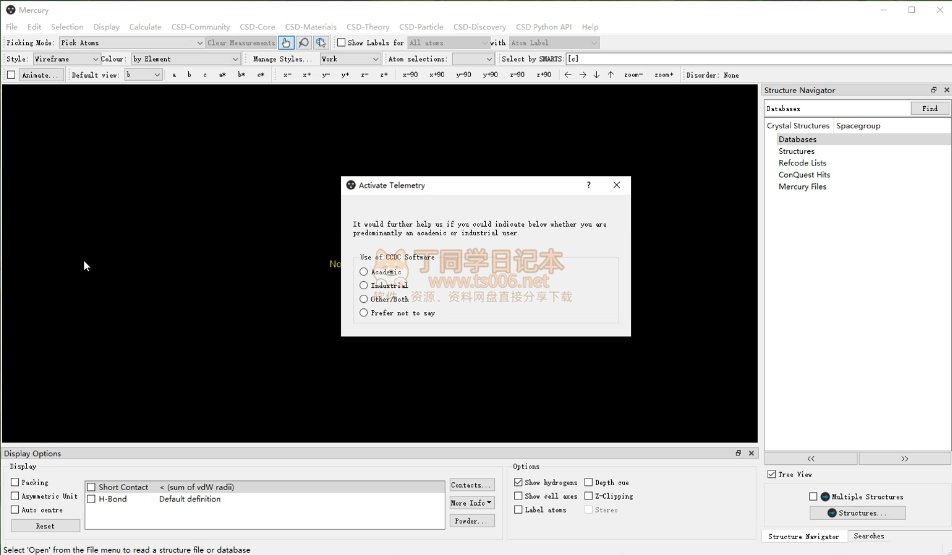
Task: Open the Picking Mode dropdown
Action: coord(130,43)
